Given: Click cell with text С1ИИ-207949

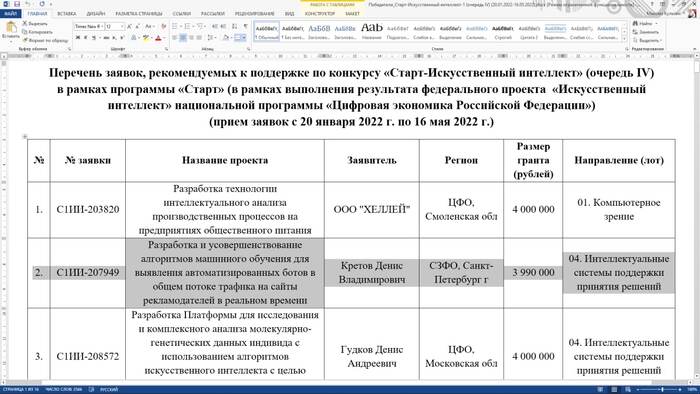Looking at the screenshot, I should 88,273.
